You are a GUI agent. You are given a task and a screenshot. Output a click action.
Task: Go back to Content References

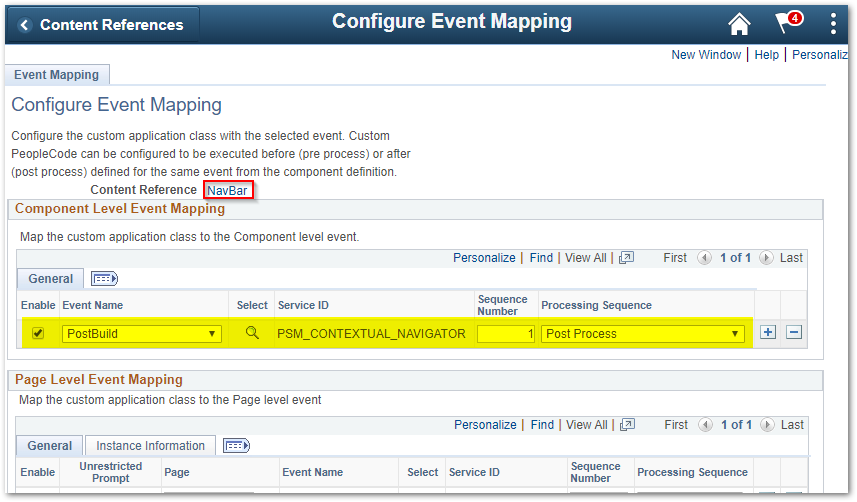point(102,25)
